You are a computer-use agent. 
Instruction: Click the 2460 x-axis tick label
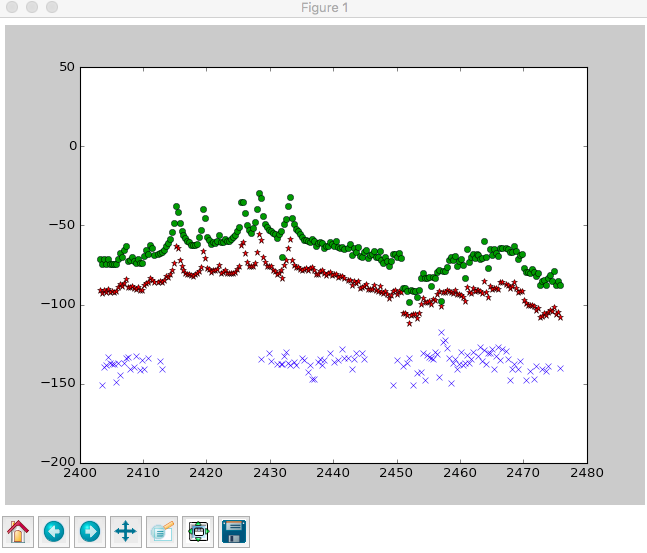click(460, 473)
